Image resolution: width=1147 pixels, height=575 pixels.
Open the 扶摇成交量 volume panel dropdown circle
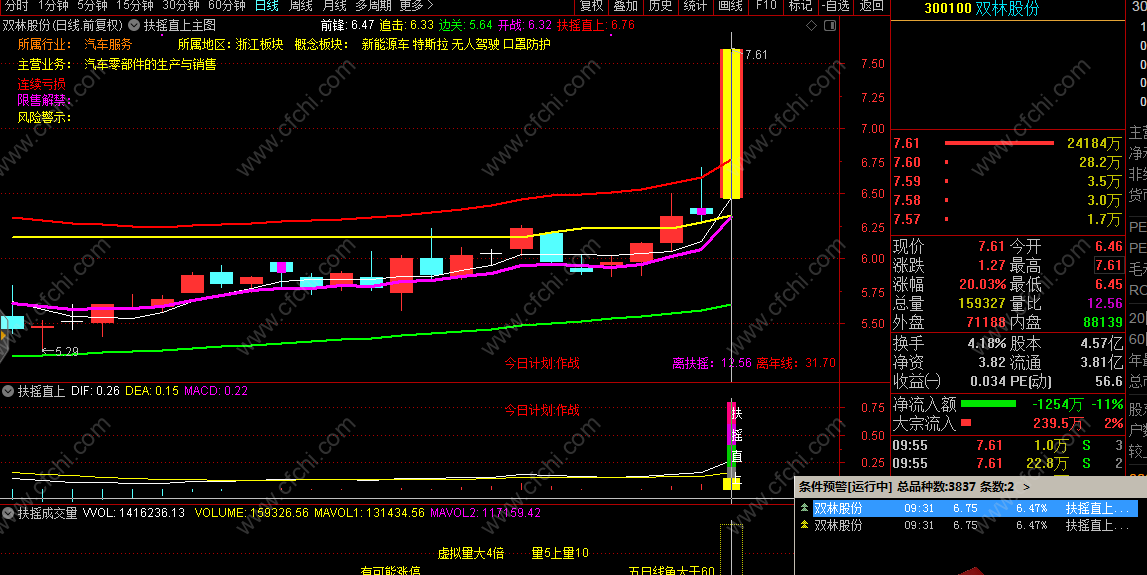click(8, 513)
